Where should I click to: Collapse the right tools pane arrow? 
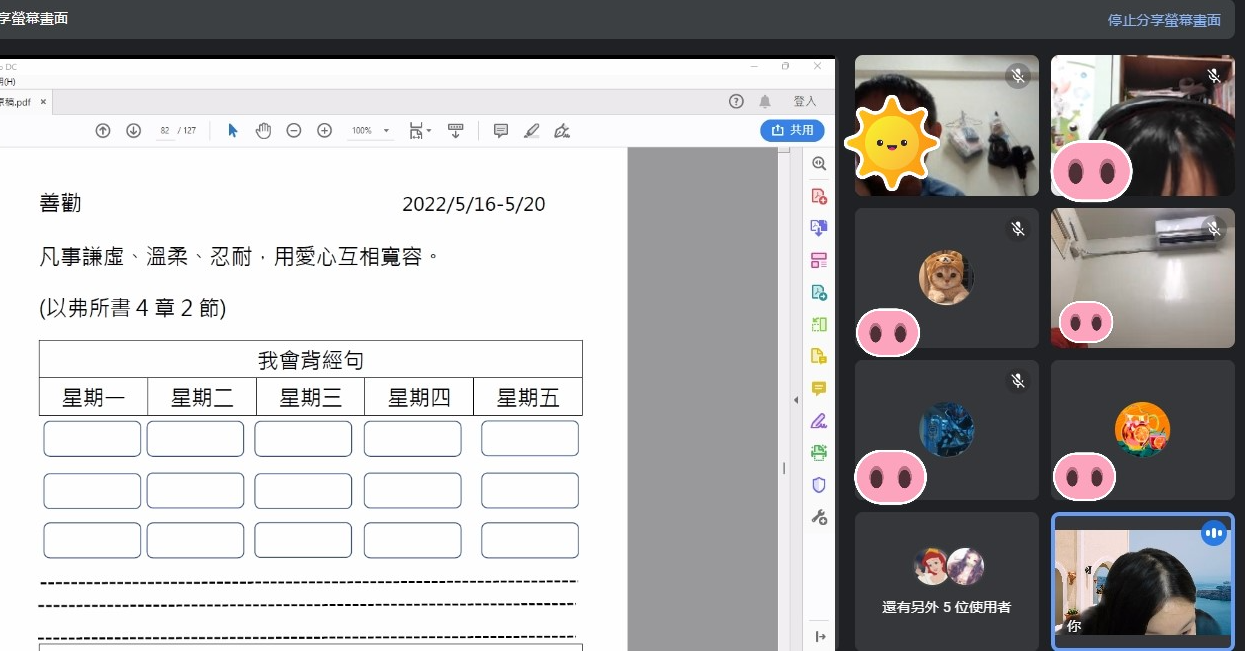click(x=797, y=400)
